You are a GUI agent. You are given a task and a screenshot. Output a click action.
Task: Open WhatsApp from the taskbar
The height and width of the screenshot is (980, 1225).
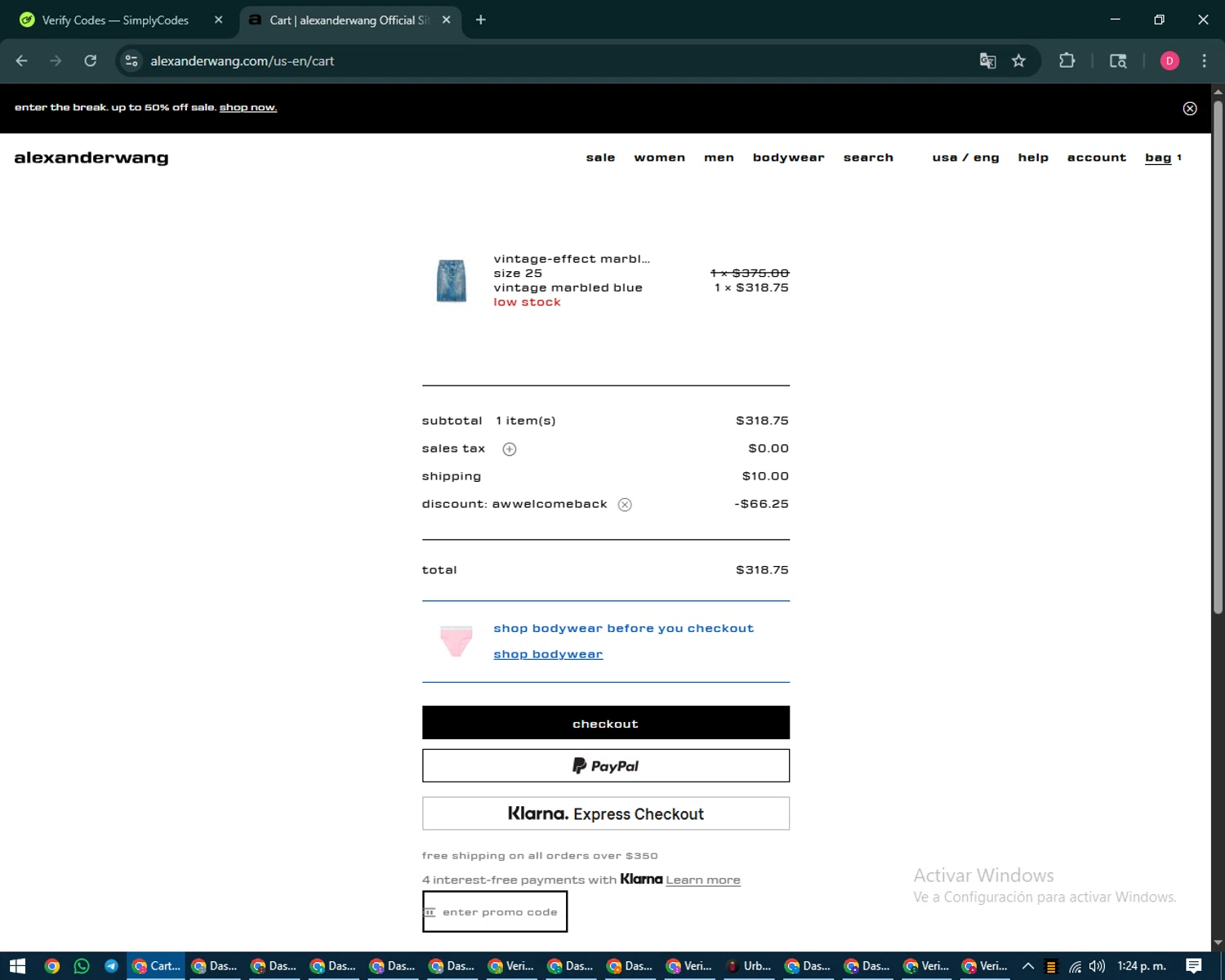coord(82,966)
